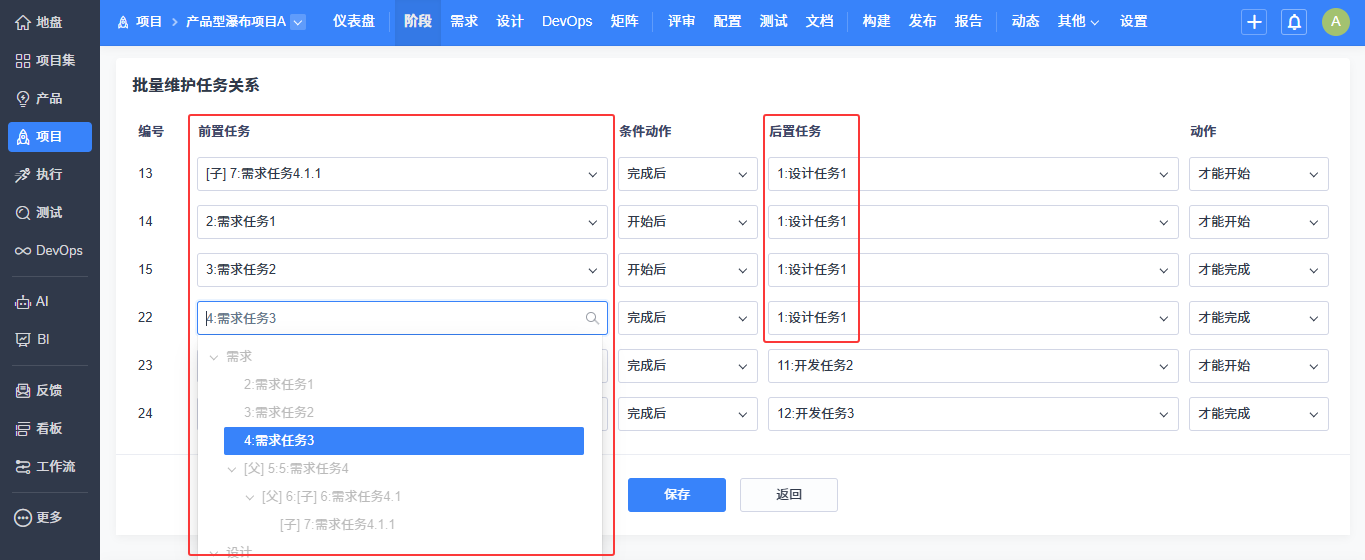The width and height of the screenshot is (1365, 560).
Task: Switch to the 矩阵 tab
Action: 624,22
